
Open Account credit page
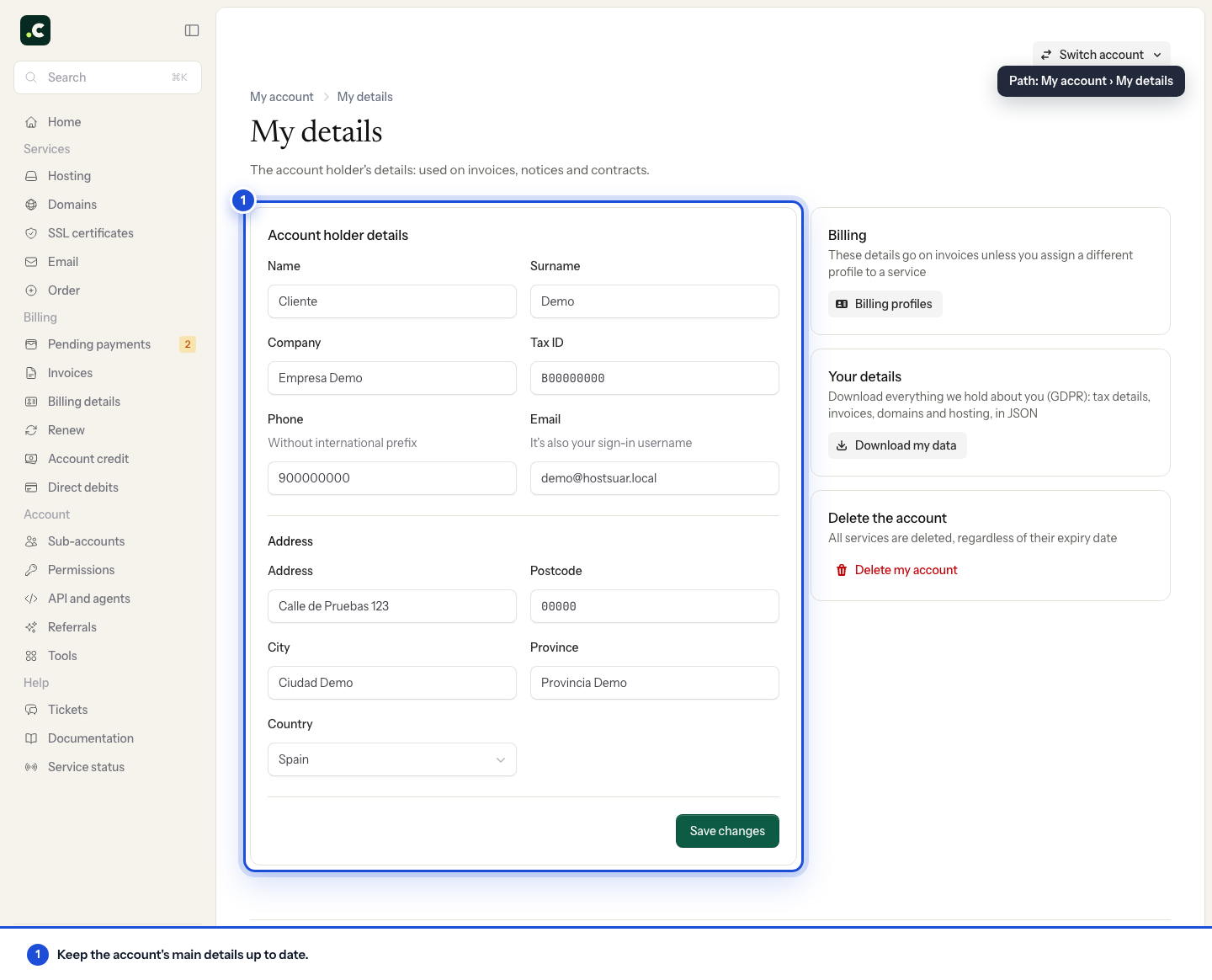pyautogui.click(x=108, y=459)
